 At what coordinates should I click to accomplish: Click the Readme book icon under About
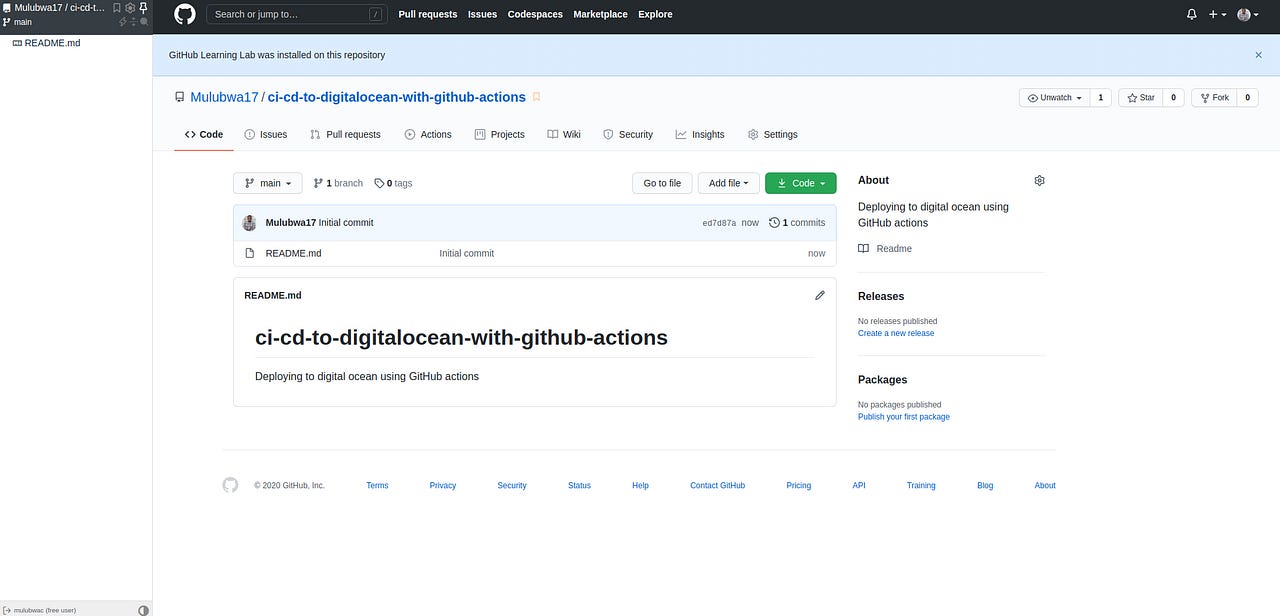pos(862,248)
